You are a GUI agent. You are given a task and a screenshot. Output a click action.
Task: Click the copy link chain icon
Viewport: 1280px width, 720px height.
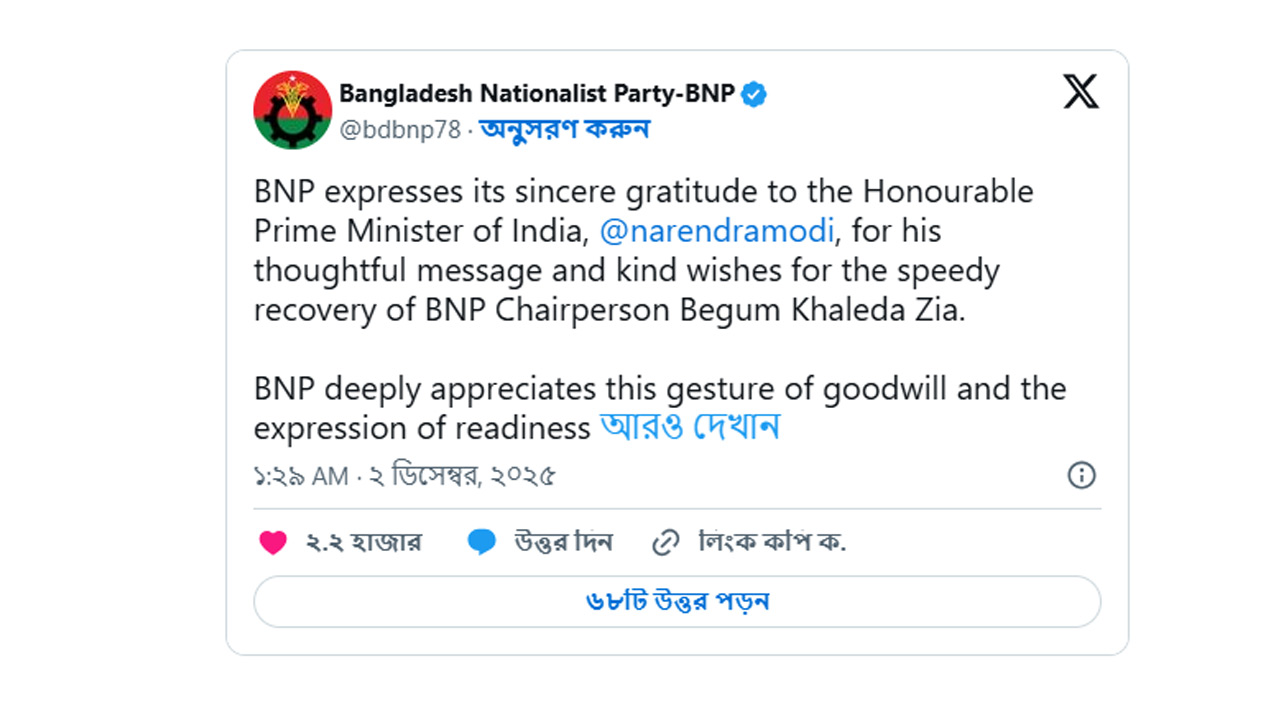click(665, 543)
